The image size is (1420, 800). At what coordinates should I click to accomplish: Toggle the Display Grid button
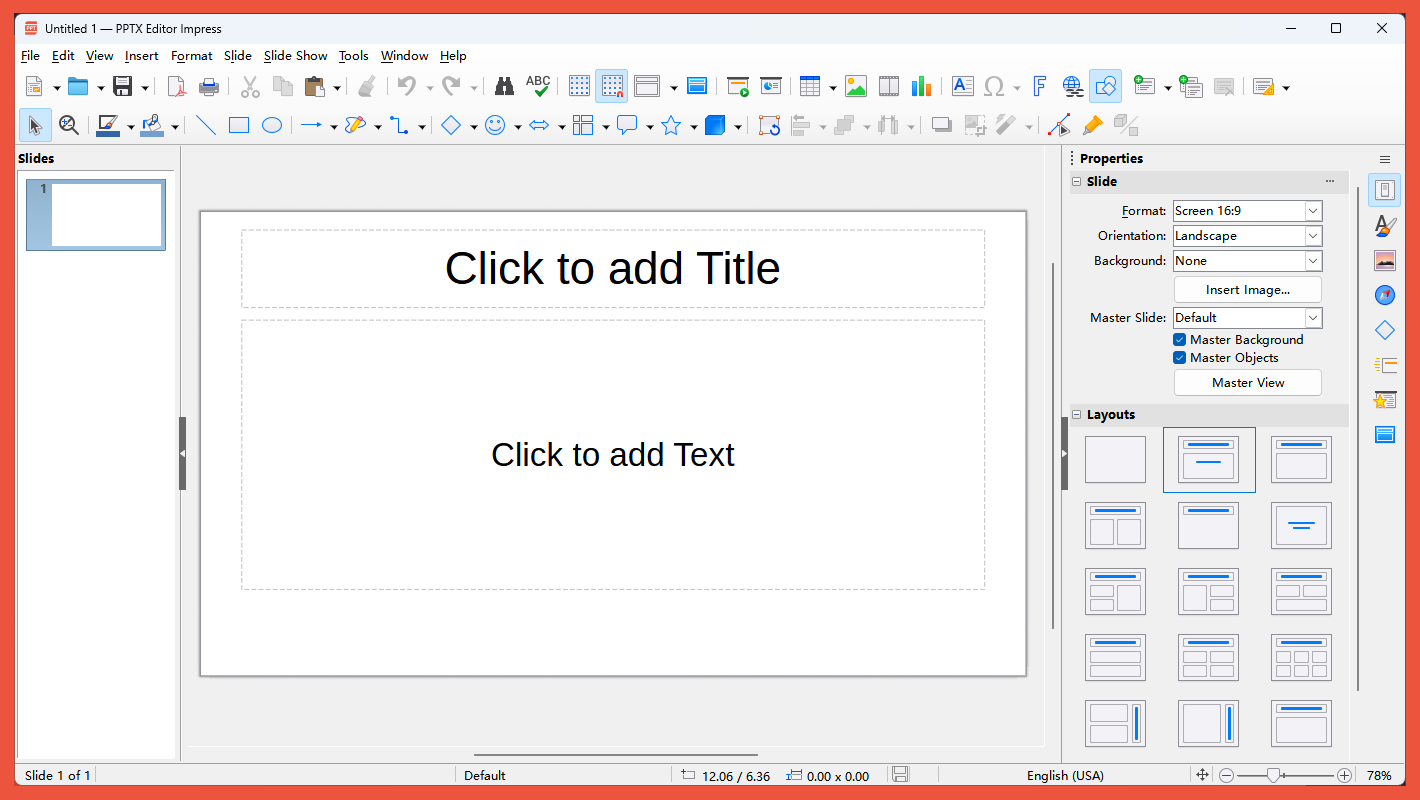pos(579,86)
